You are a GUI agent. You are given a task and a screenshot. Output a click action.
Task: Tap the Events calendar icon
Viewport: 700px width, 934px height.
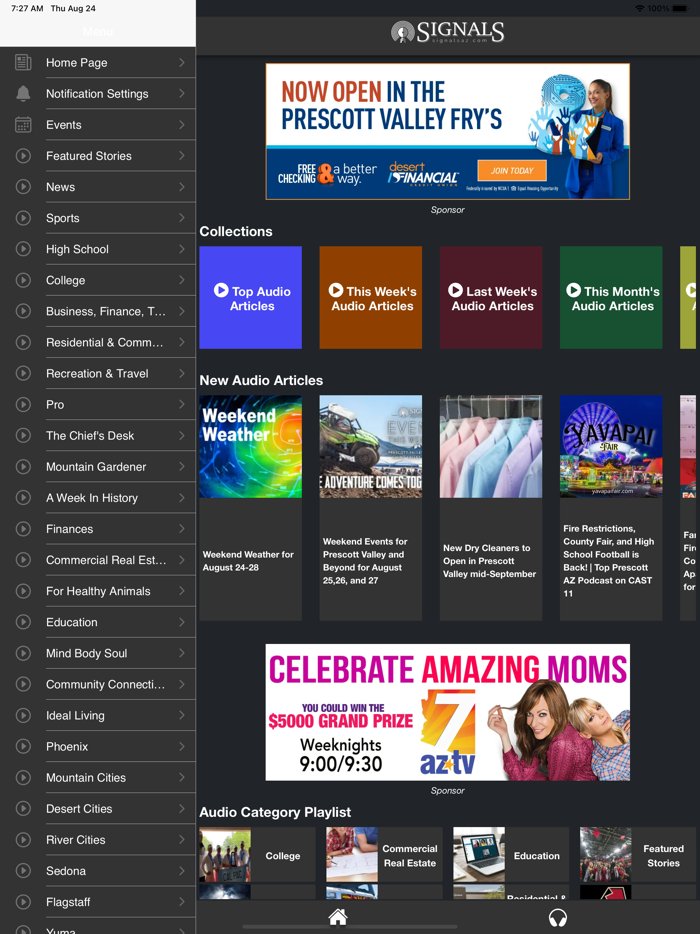click(x=23, y=124)
